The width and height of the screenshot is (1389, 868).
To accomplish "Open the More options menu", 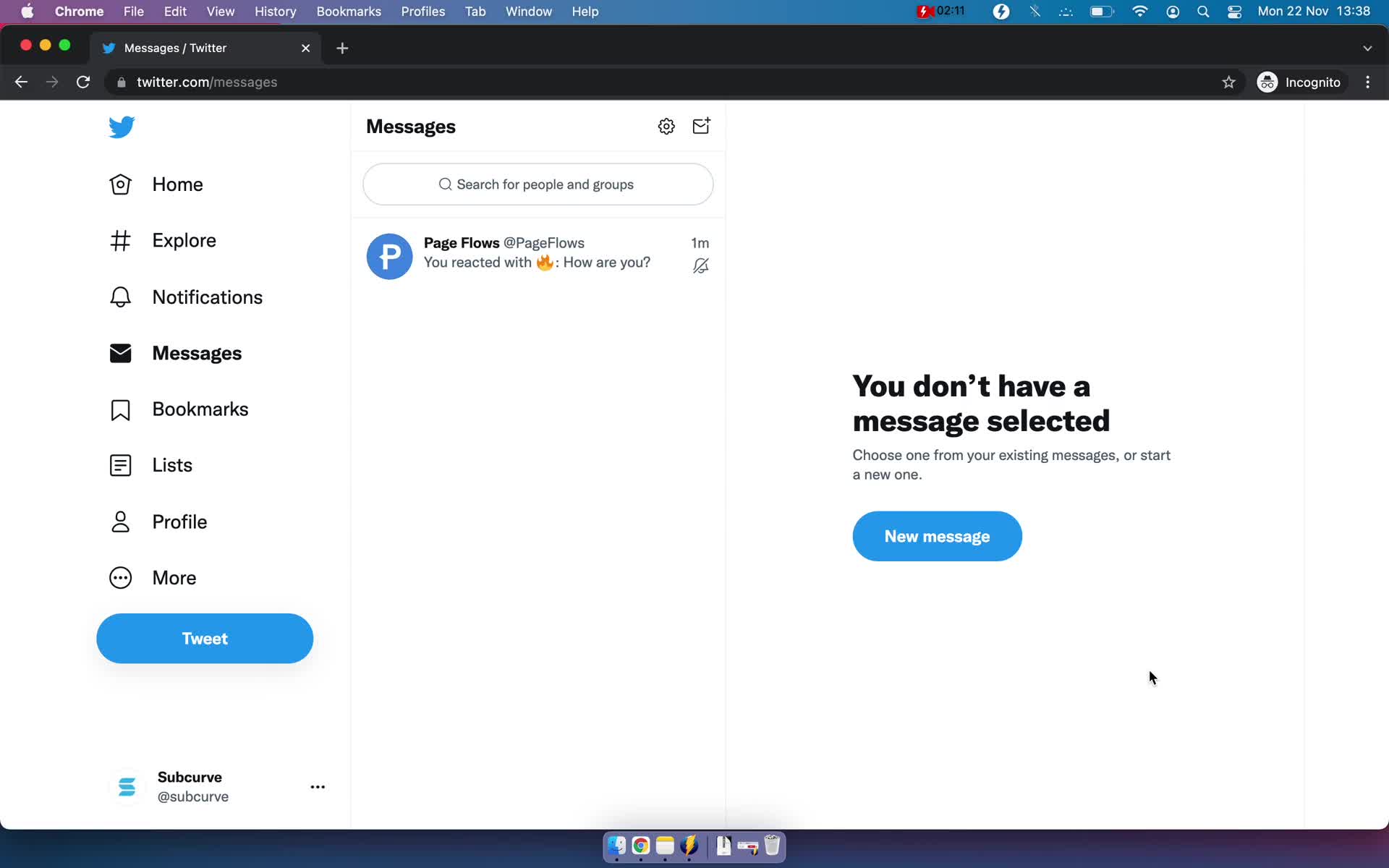I will tap(153, 578).
